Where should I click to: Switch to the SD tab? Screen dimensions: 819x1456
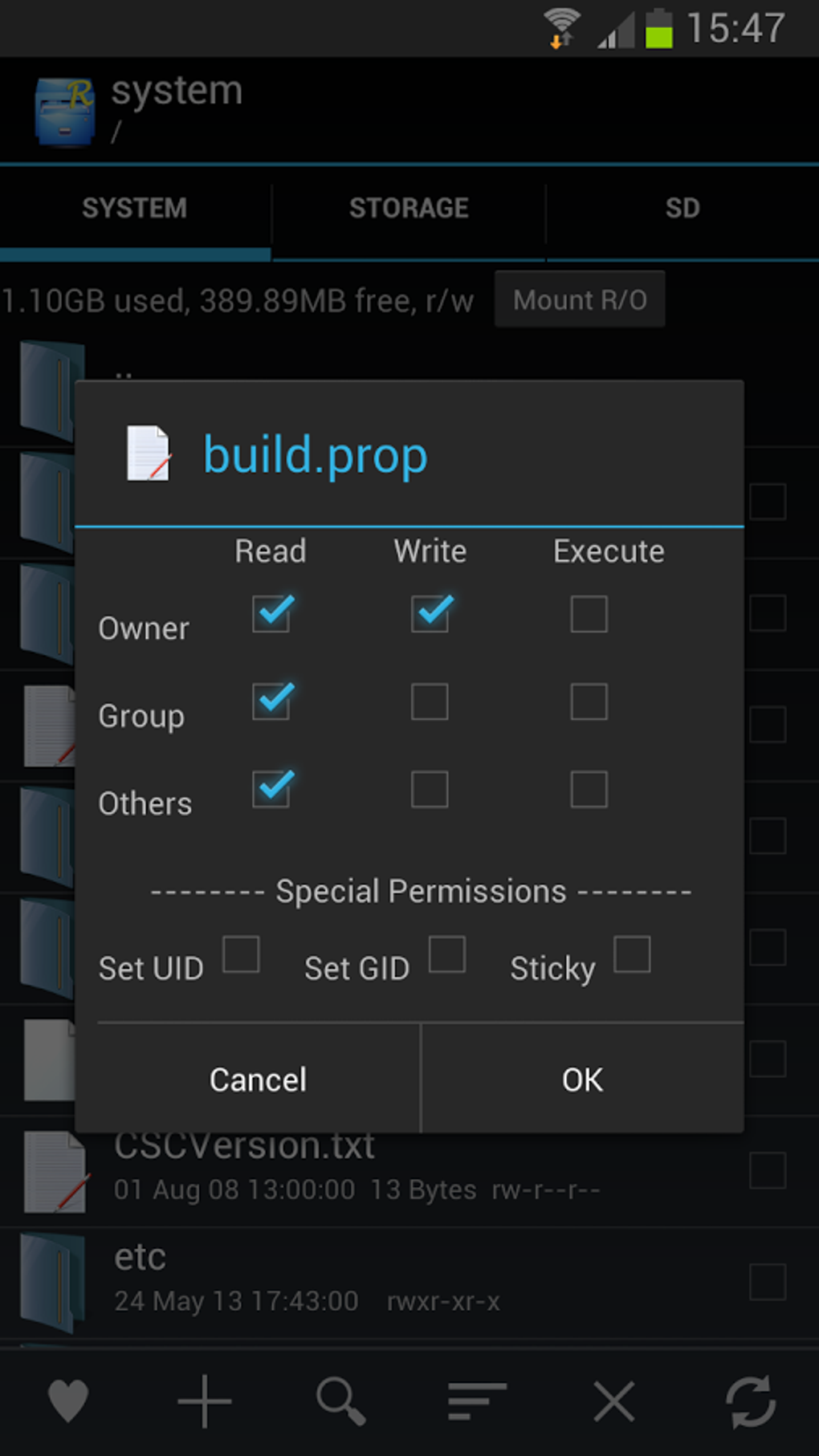click(x=682, y=209)
